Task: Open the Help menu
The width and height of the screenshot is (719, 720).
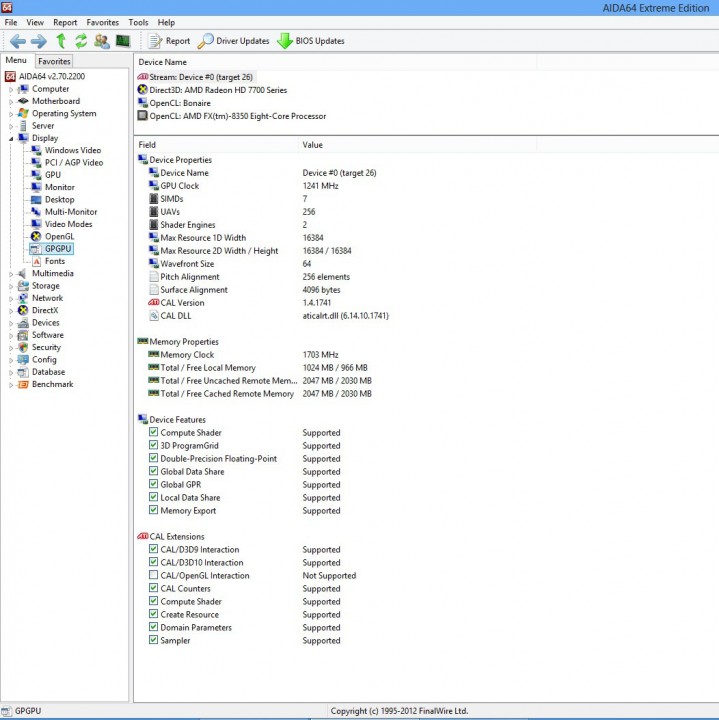Action: pyautogui.click(x=166, y=22)
